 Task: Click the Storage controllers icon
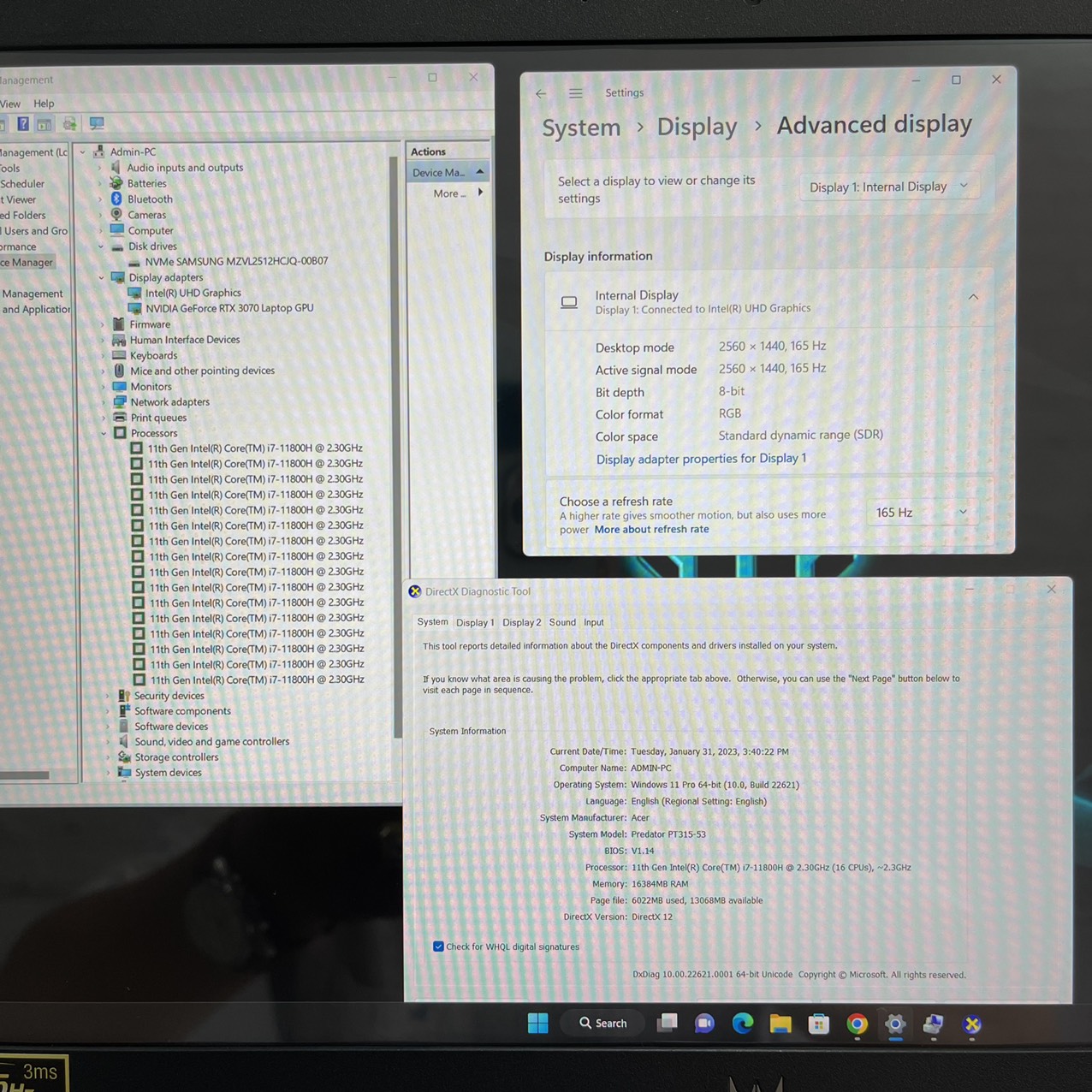[124, 757]
